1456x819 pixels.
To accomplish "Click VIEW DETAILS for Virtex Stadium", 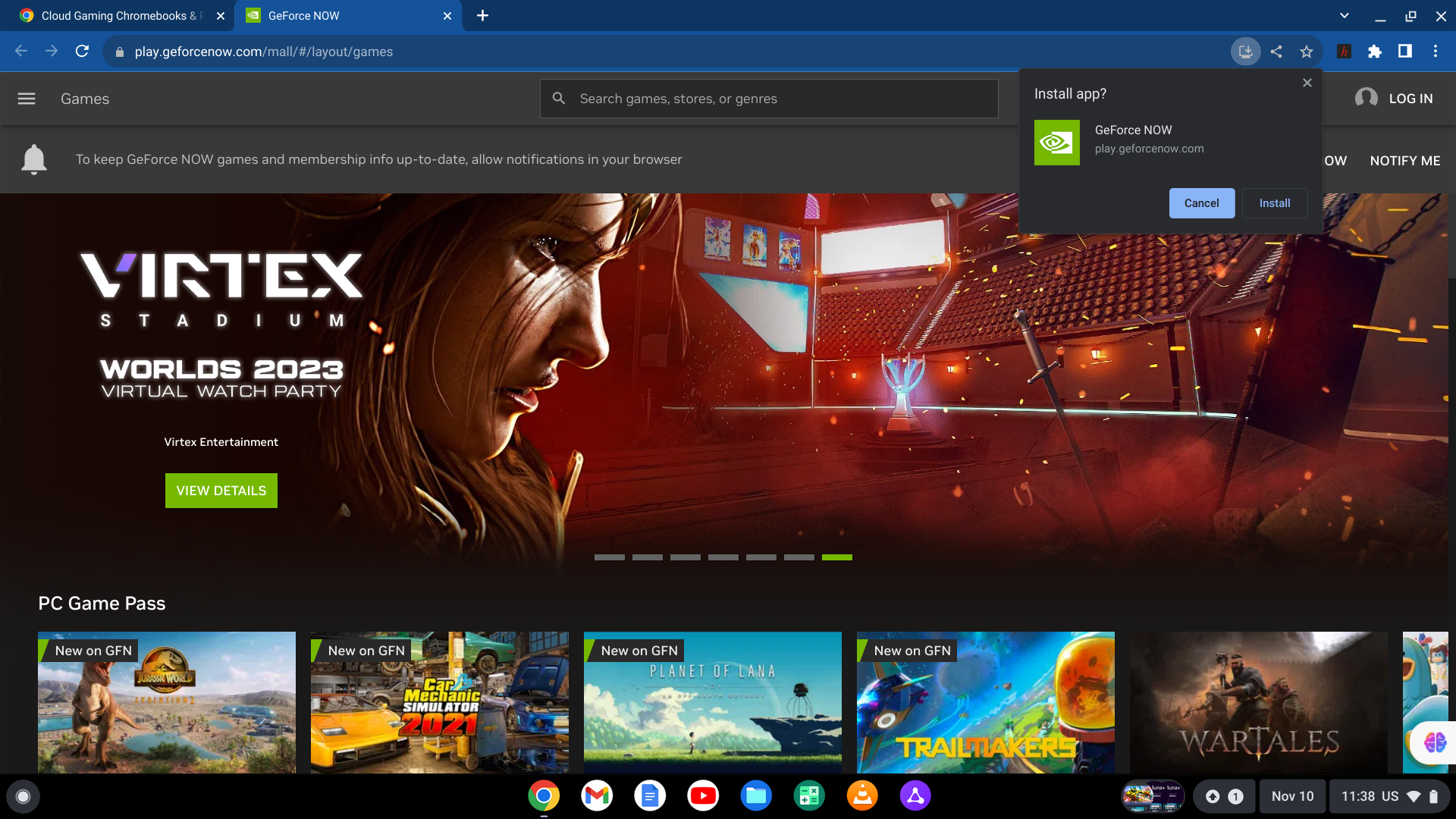I will click(x=221, y=490).
